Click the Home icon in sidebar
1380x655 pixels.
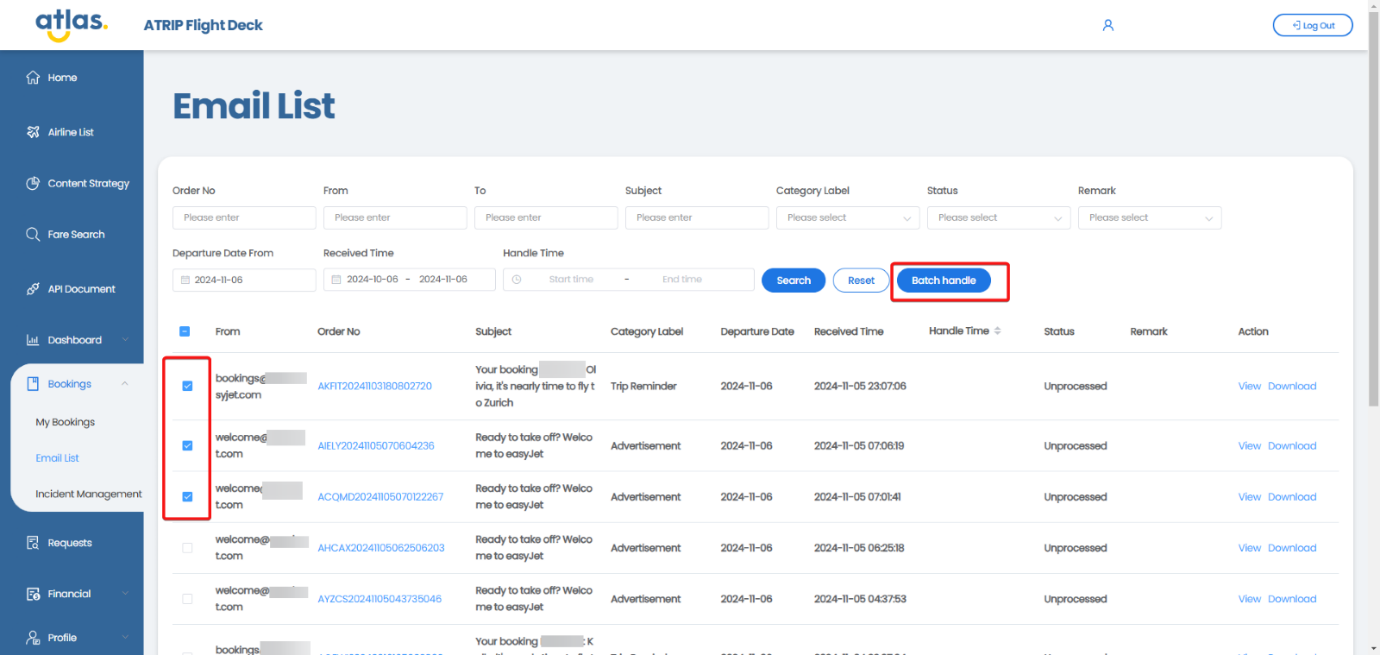tap(33, 78)
